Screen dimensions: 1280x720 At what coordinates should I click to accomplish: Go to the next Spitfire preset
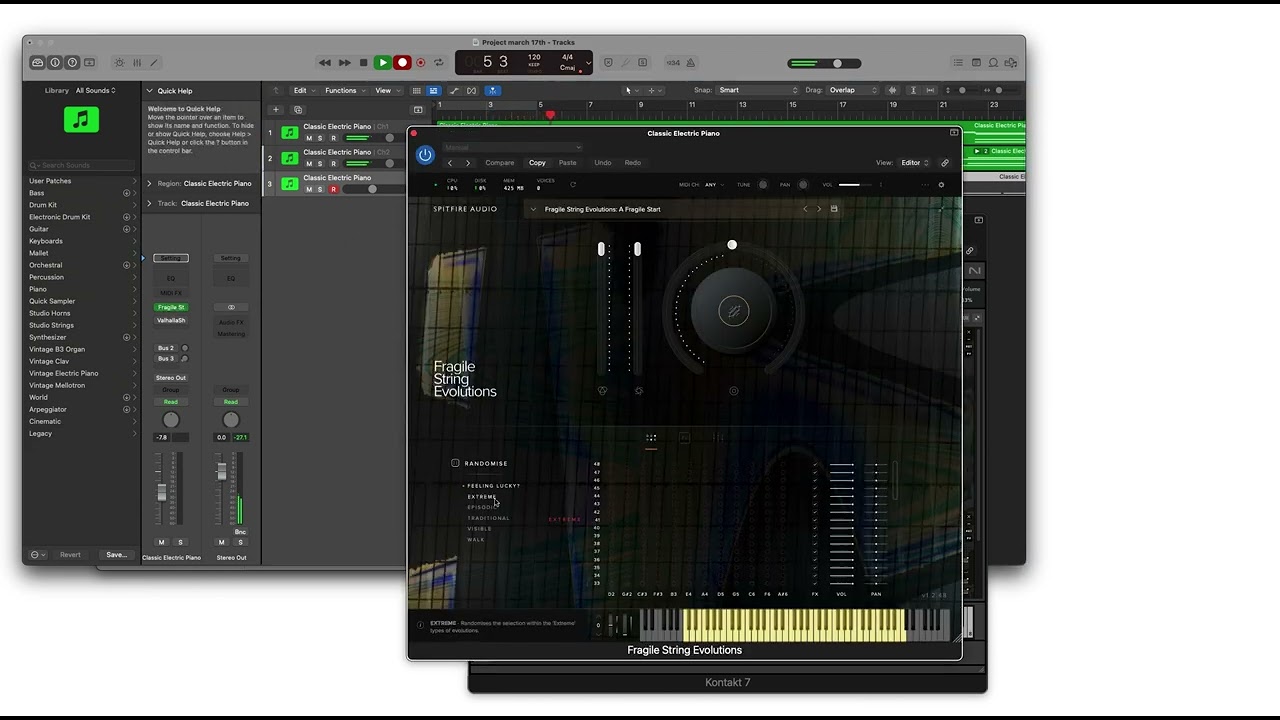pos(819,209)
